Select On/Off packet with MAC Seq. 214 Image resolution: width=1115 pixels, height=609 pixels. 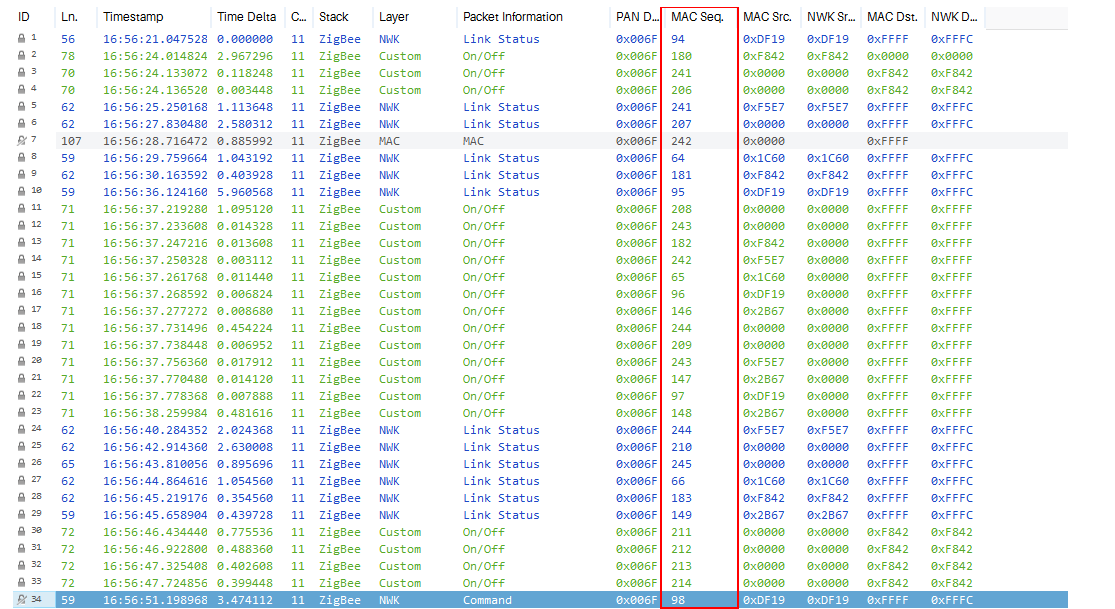click(540, 583)
